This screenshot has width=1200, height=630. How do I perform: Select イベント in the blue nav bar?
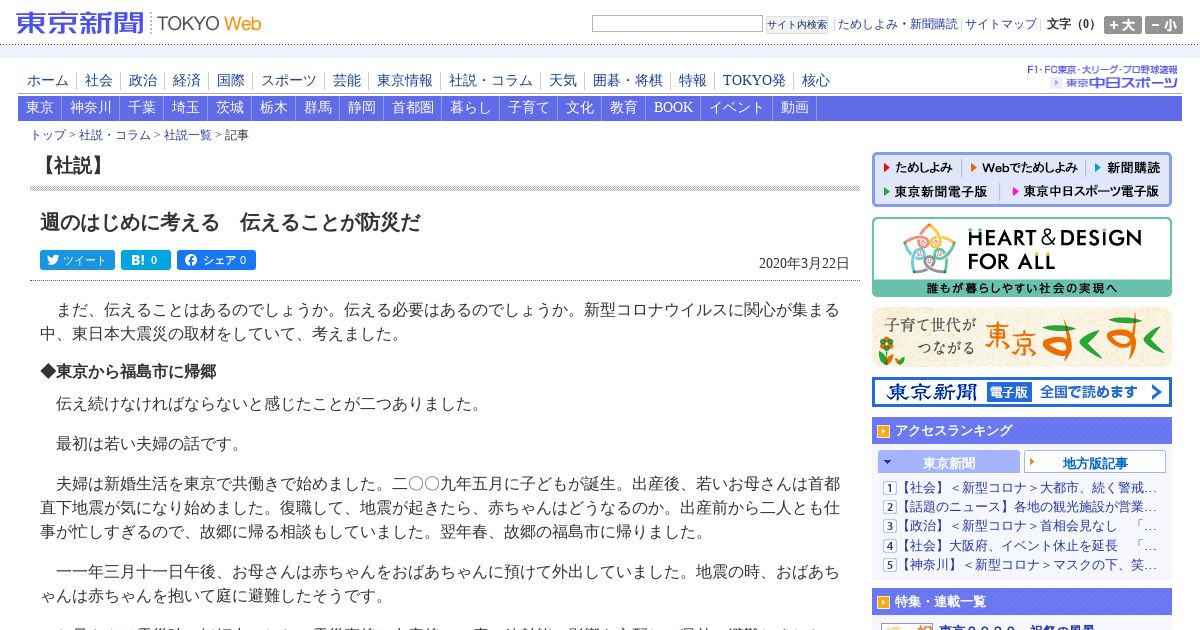[737, 108]
